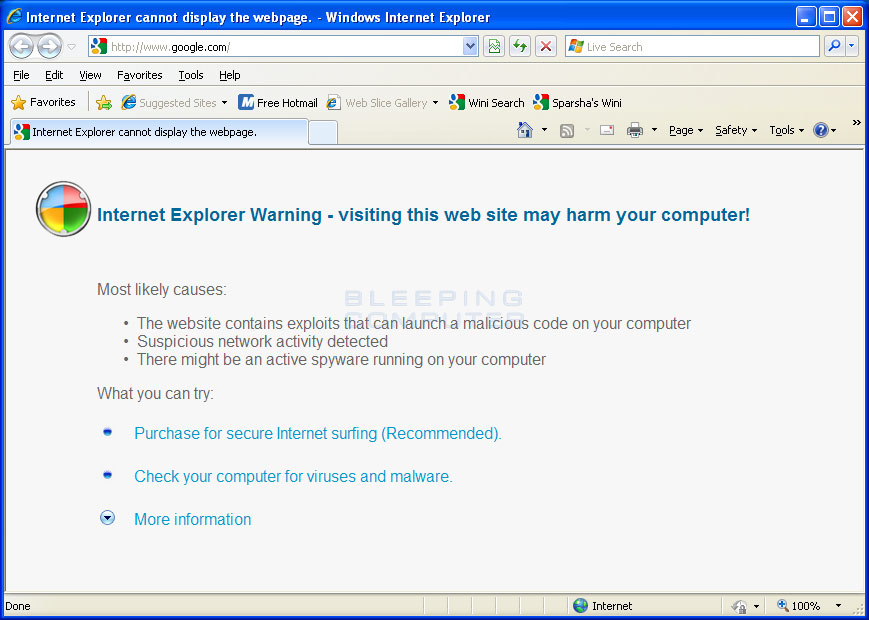Open the Sparsha's Wini favorite
Viewport: 869px width, 620px height.
577,103
